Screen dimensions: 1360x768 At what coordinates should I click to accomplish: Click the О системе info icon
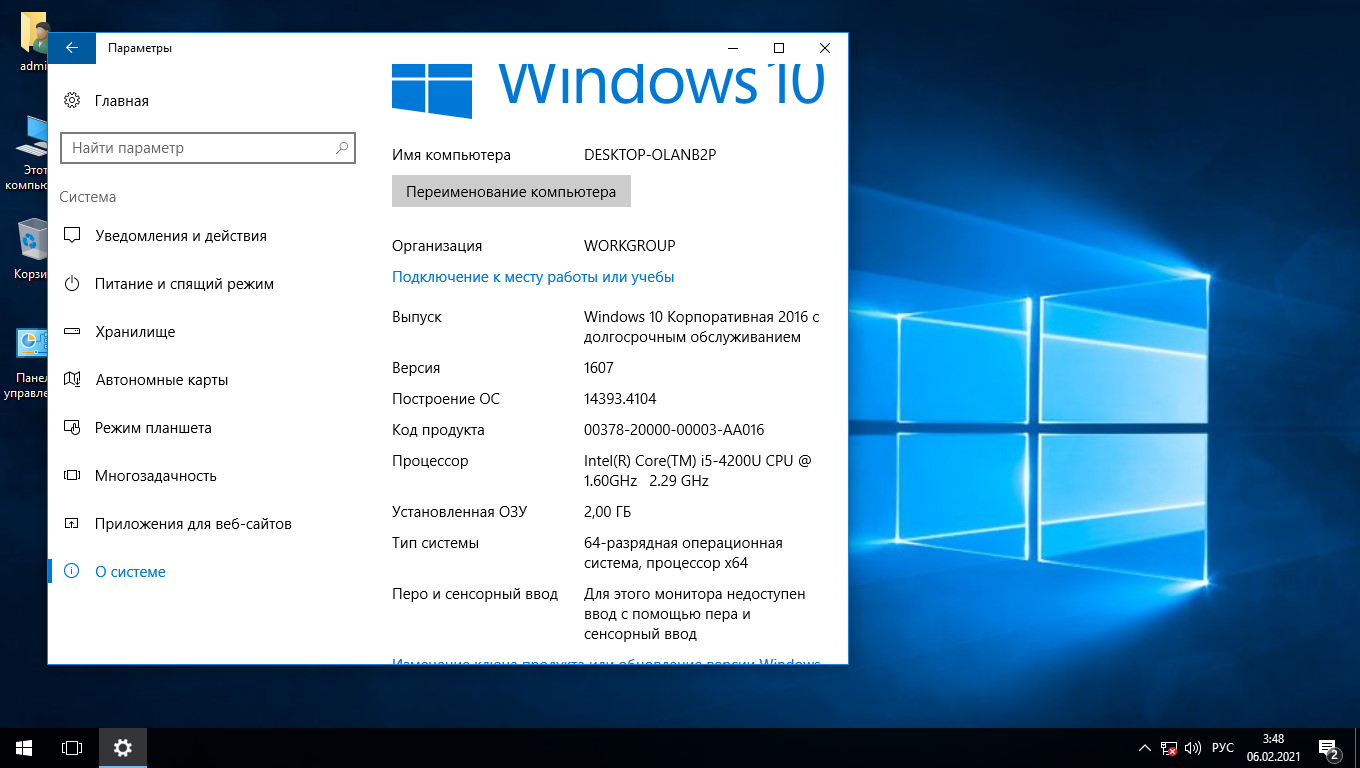click(72, 572)
